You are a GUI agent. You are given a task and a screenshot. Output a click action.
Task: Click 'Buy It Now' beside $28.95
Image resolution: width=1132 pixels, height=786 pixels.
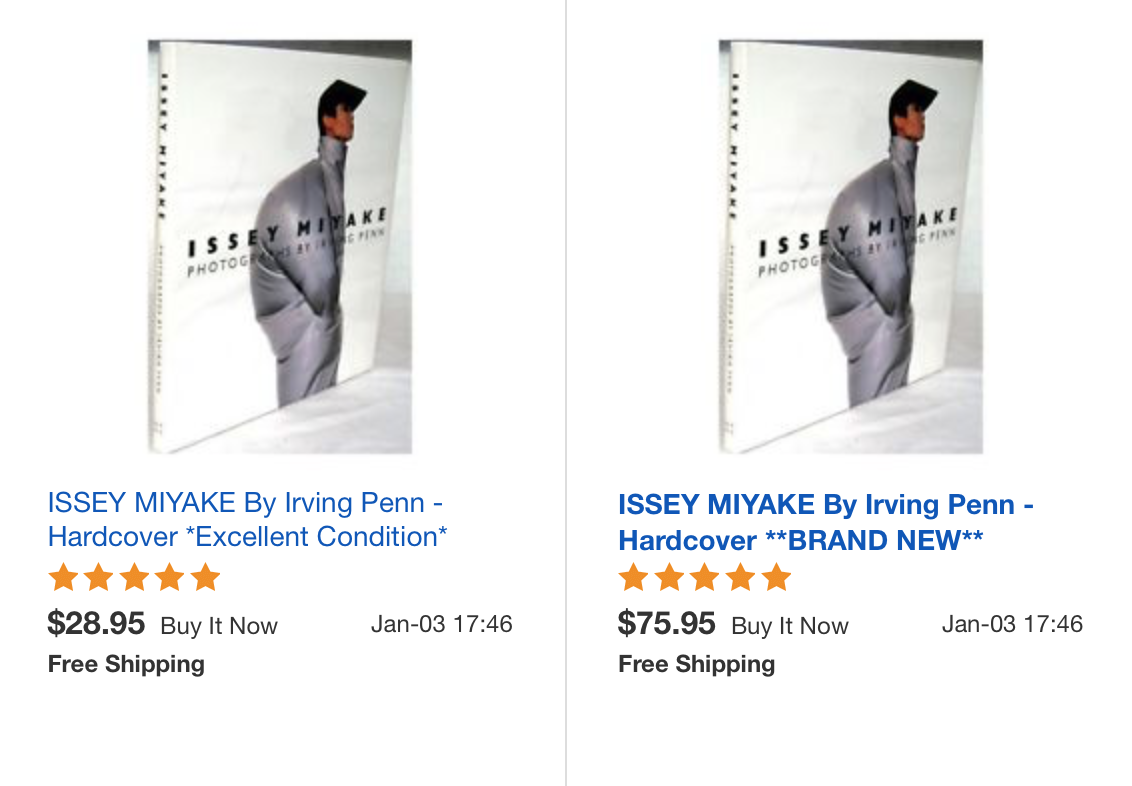click(219, 626)
